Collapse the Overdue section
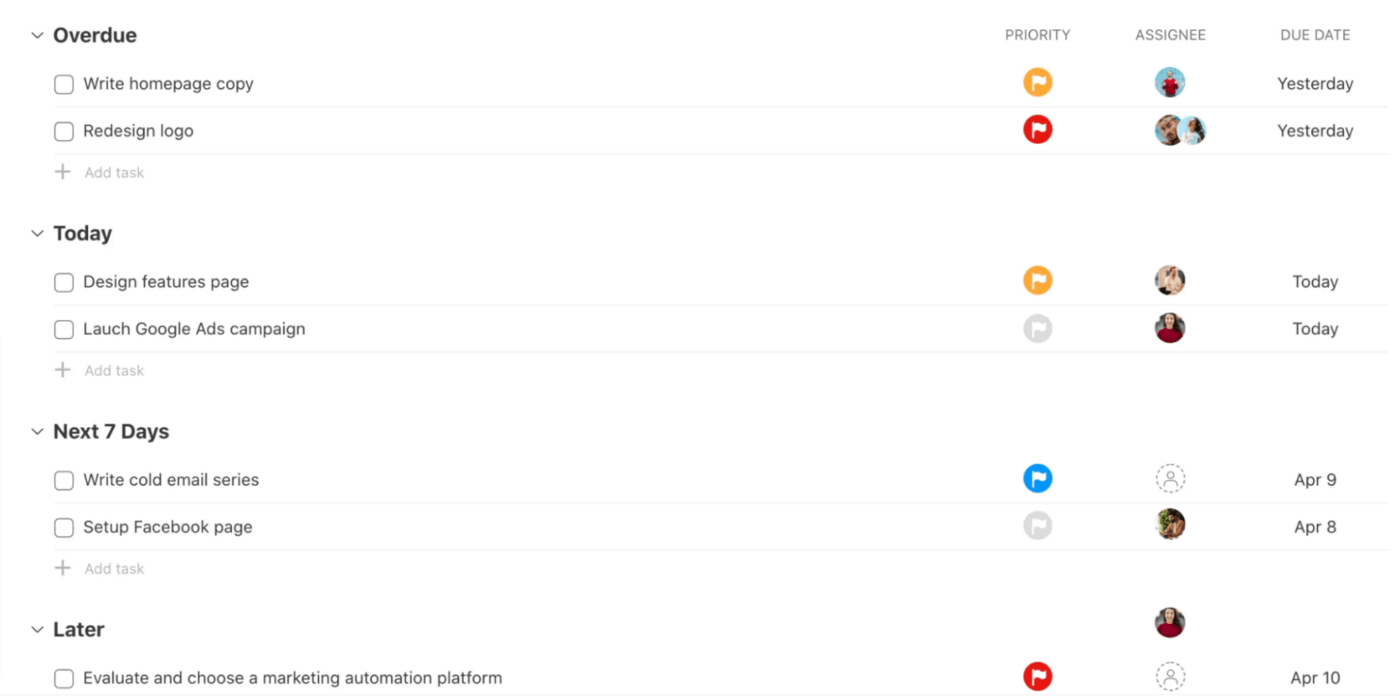Screen dimensions: 1400x696 coord(36,34)
